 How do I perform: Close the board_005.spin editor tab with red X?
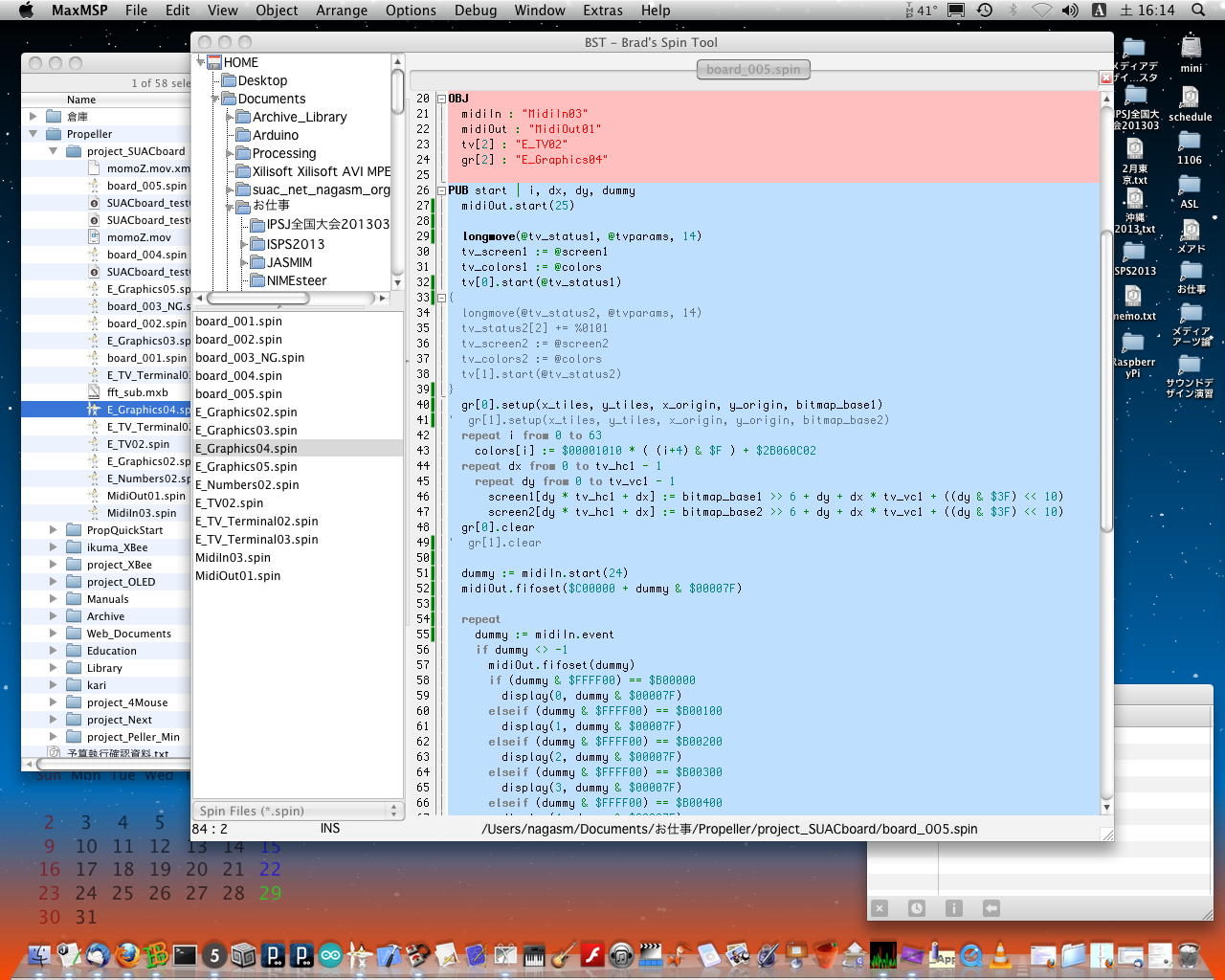[1105, 78]
